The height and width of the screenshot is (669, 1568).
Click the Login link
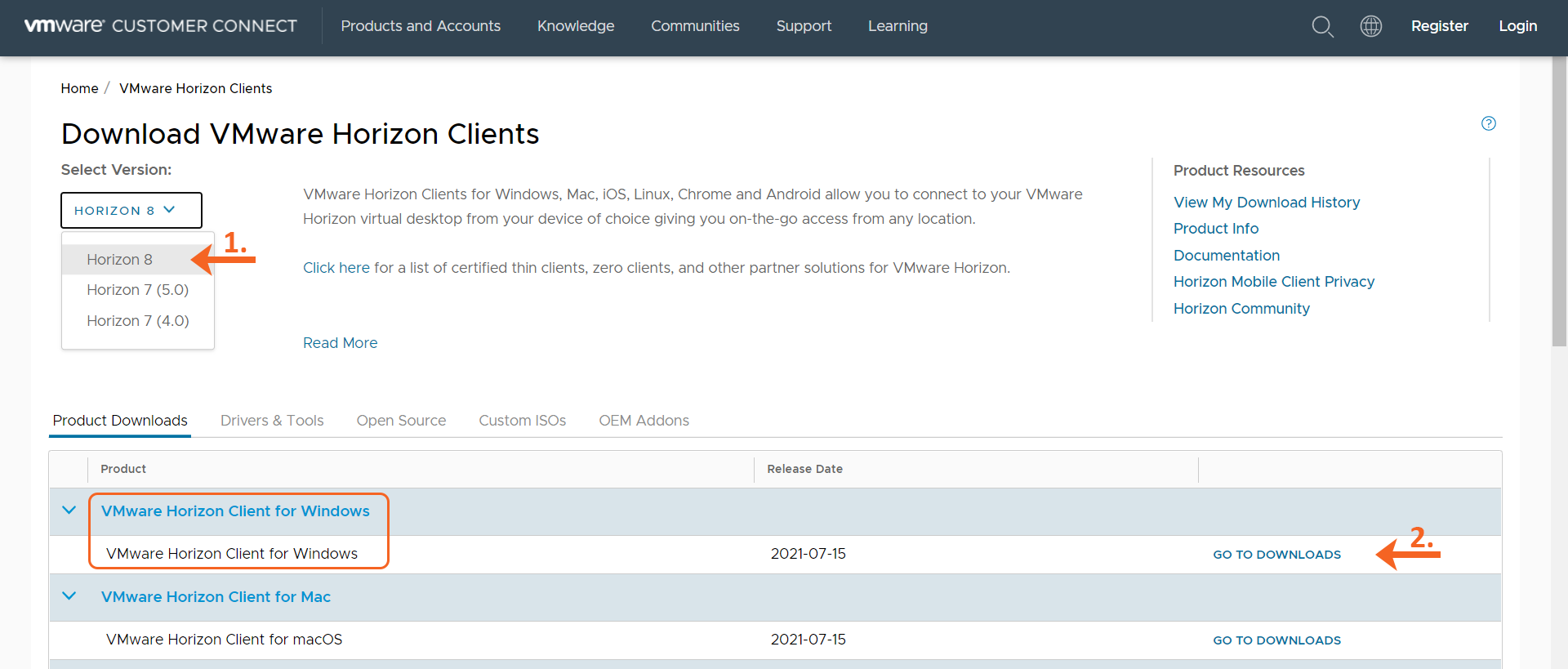1518,26
